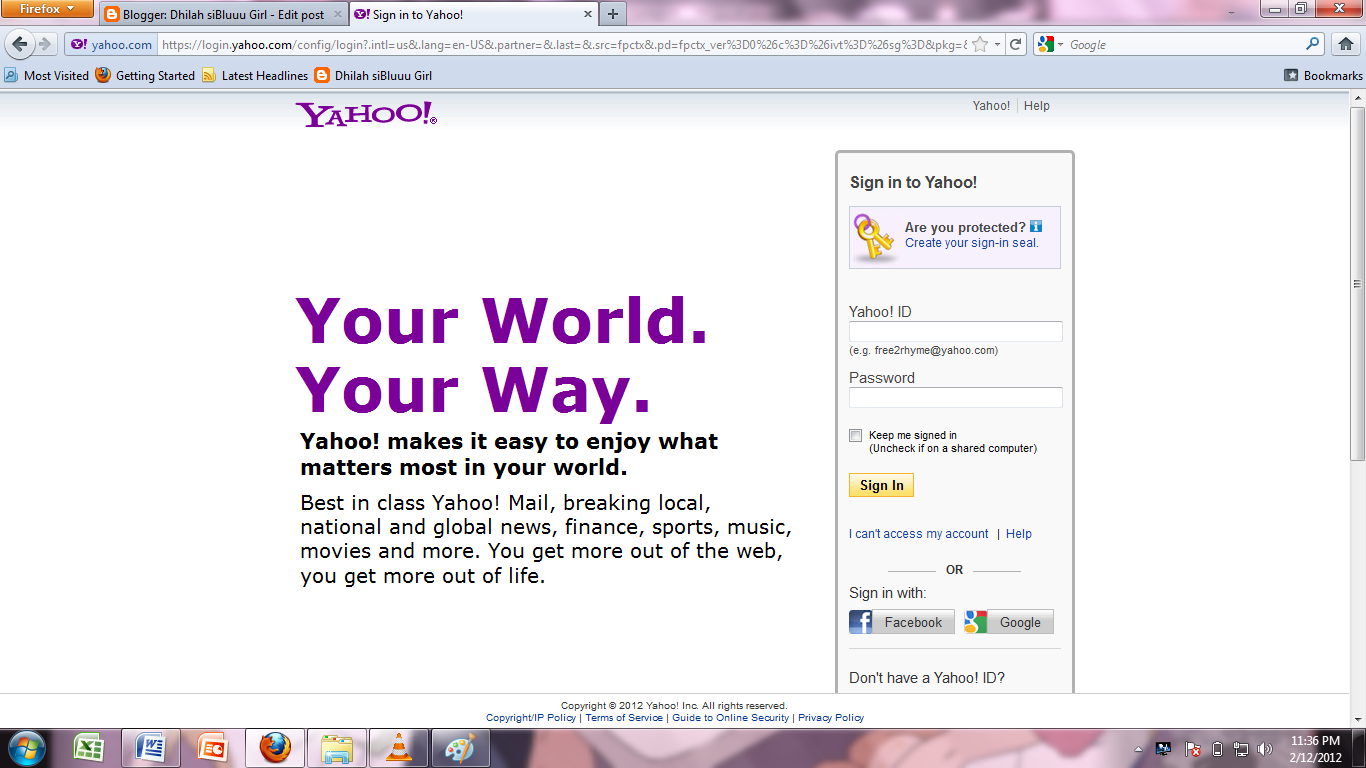Focus the Password input field
The width and height of the screenshot is (1366, 768).
pyautogui.click(x=955, y=398)
